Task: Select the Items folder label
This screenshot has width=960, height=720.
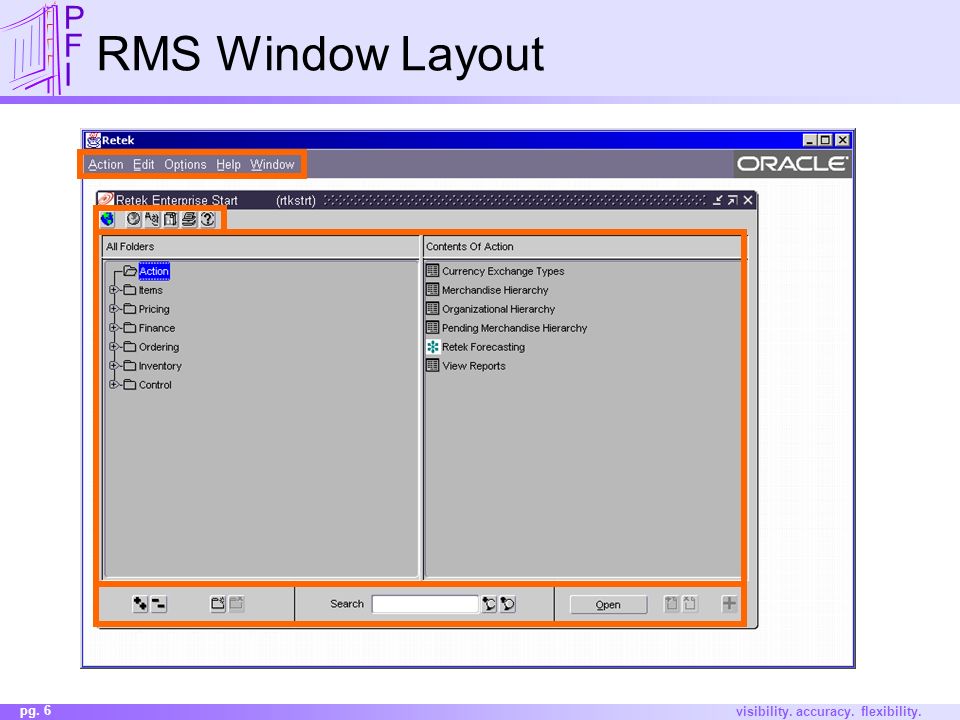Action: click(x=151, y=290)
